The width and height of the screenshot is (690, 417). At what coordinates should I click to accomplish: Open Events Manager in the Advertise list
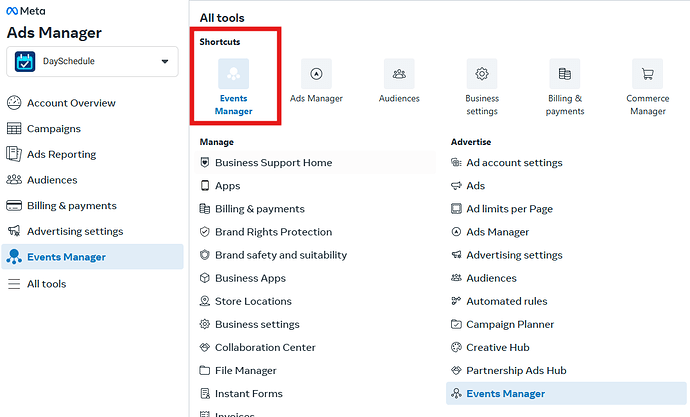tap(566, 394)
